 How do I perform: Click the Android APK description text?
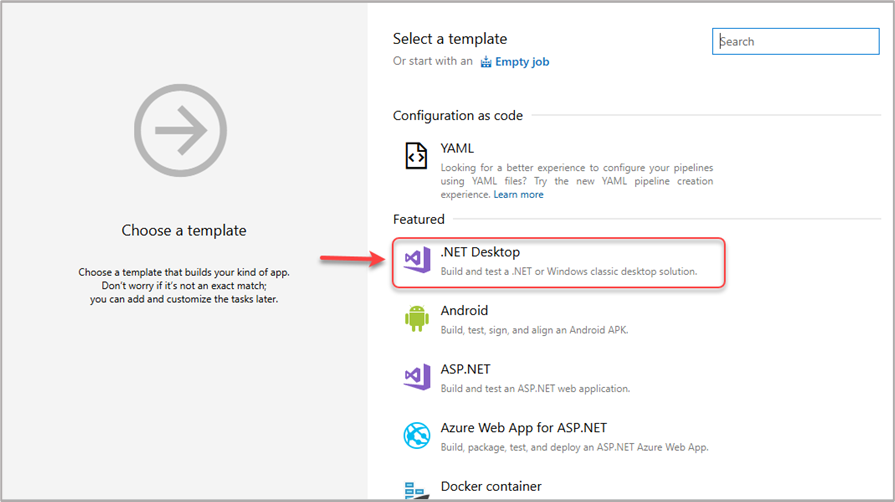(534, 330)
